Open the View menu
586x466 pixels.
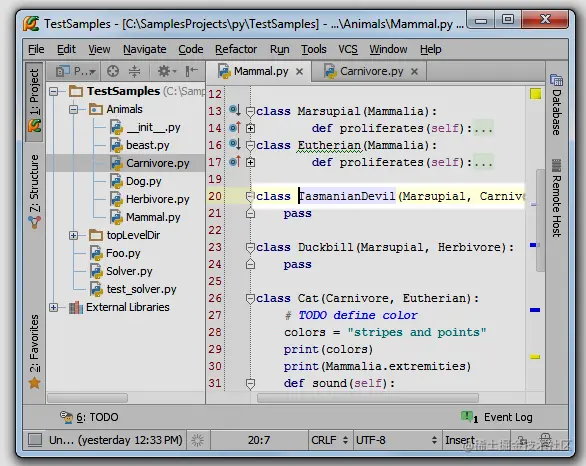[99, 49]
